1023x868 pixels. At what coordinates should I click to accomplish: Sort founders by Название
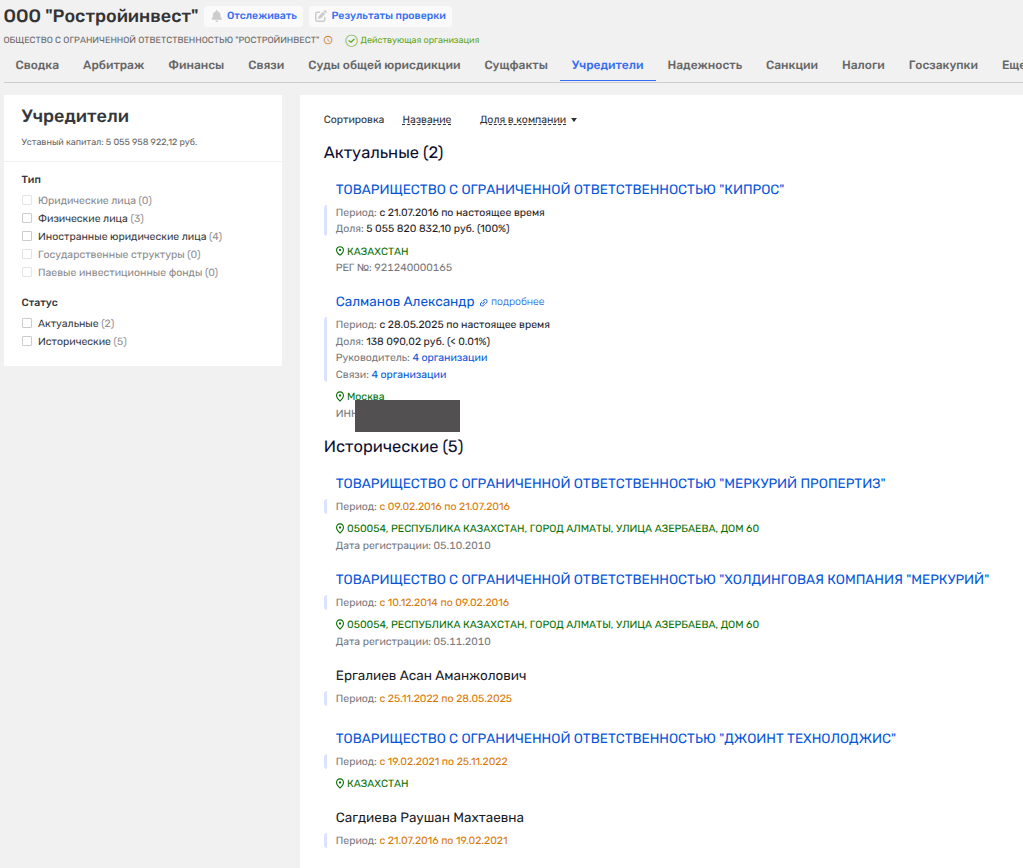click(x=427, y=119)
